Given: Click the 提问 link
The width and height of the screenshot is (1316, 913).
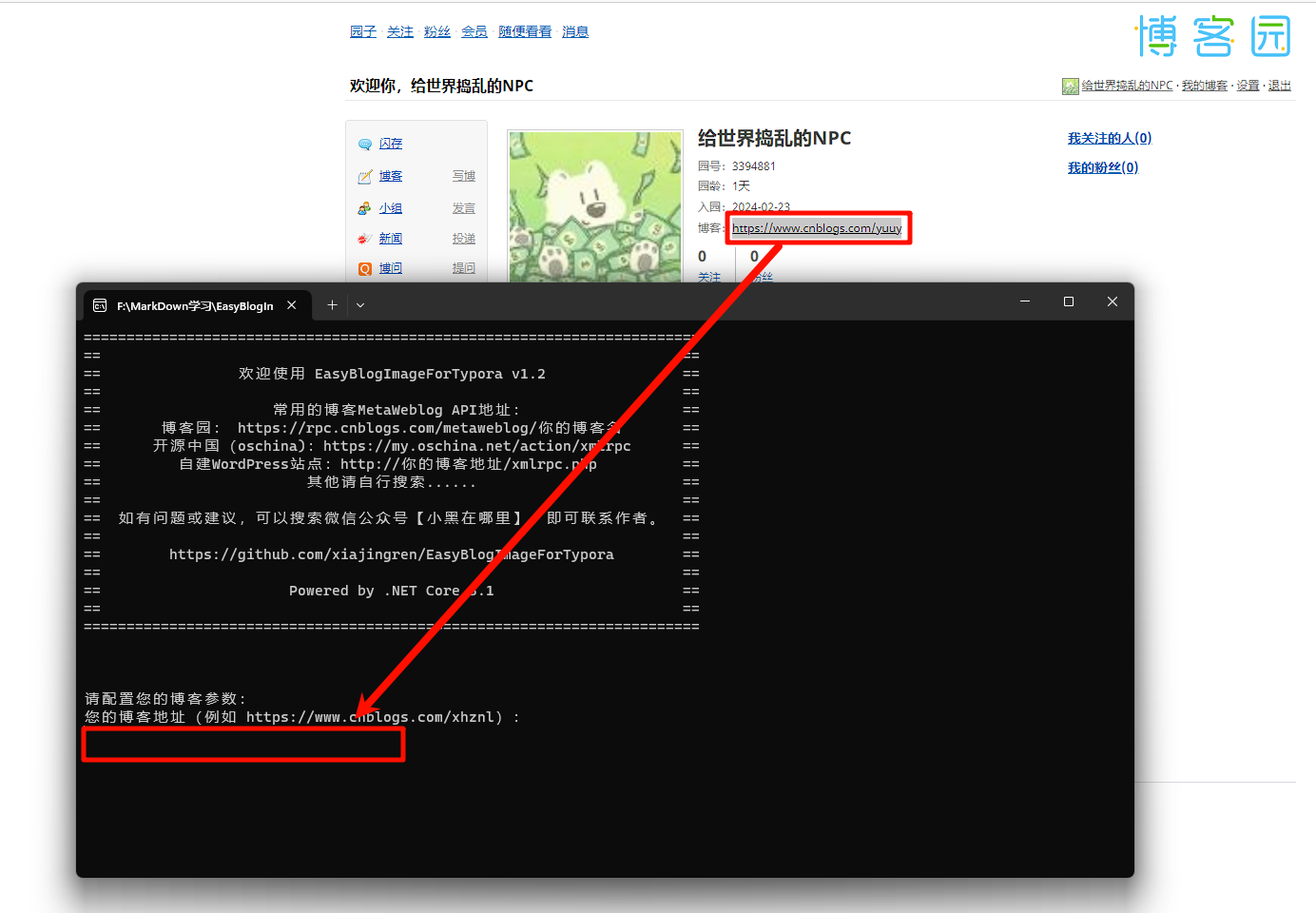Looking at the screenshot, I should [x=464, y=268].
